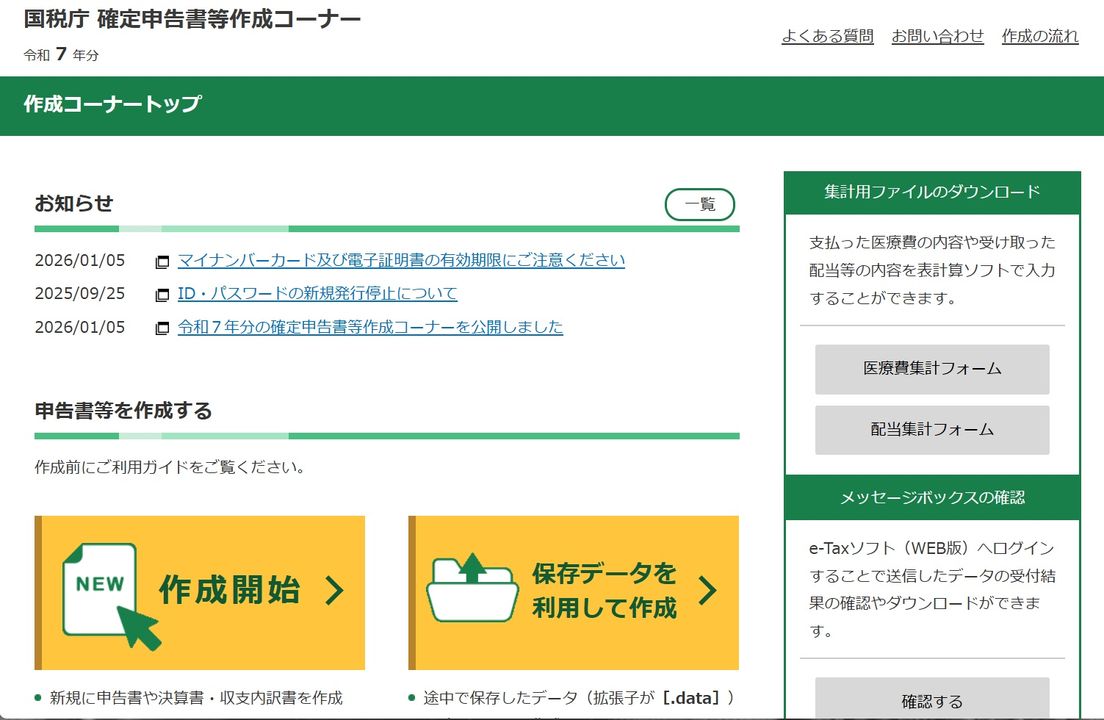Click the 国税庁 確定申告書等作成コーナー site title
This screenshot has height=720, width=1104.
click(x=192, y=19)
